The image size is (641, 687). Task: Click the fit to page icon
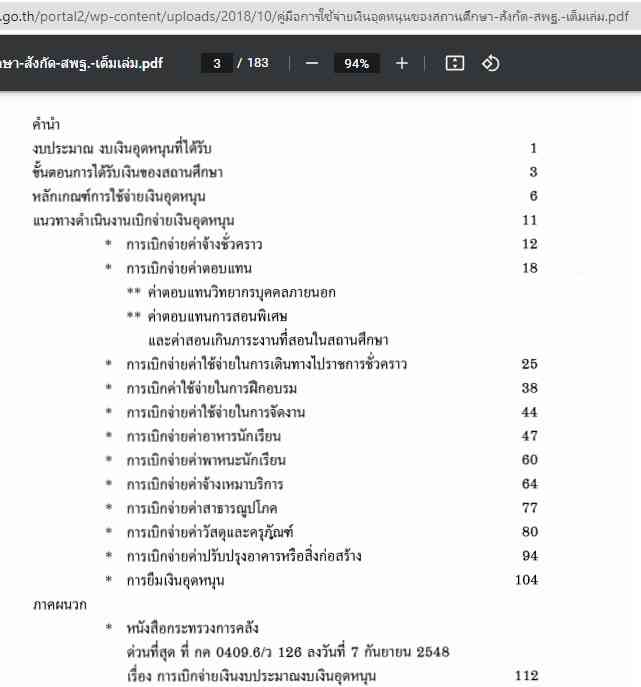click(x=455, y=63)
